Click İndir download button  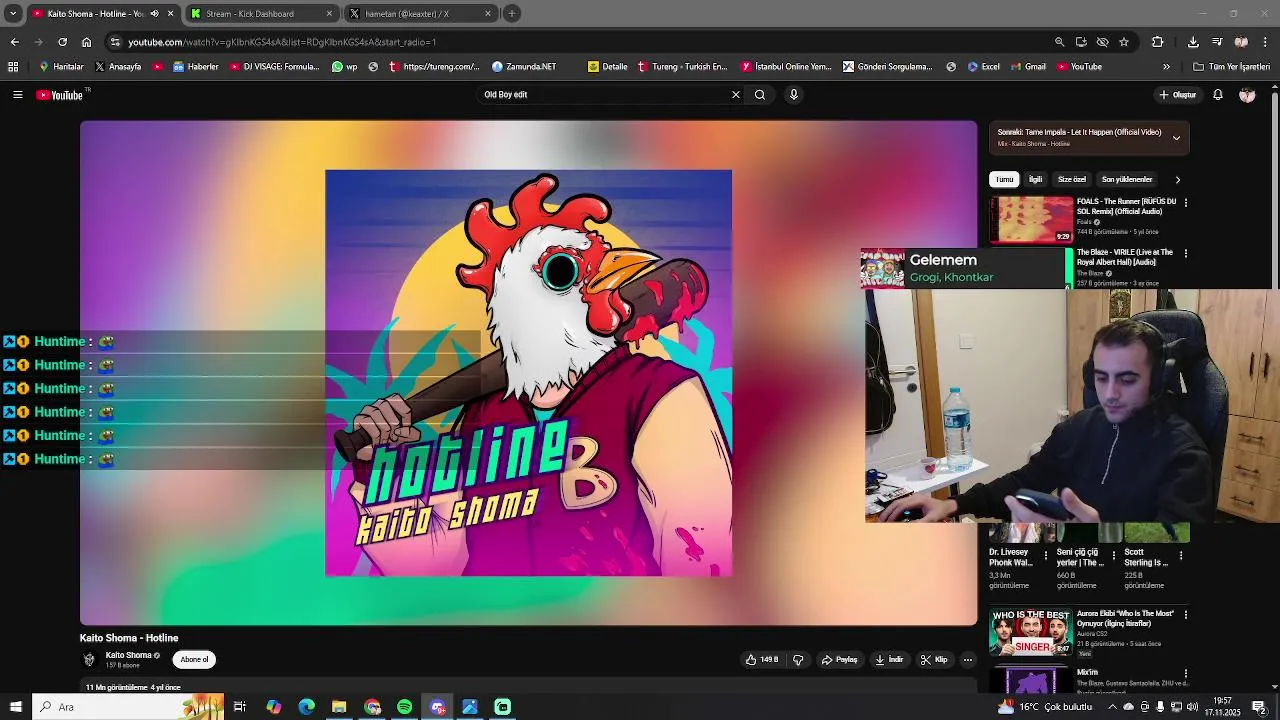point(889,660)
